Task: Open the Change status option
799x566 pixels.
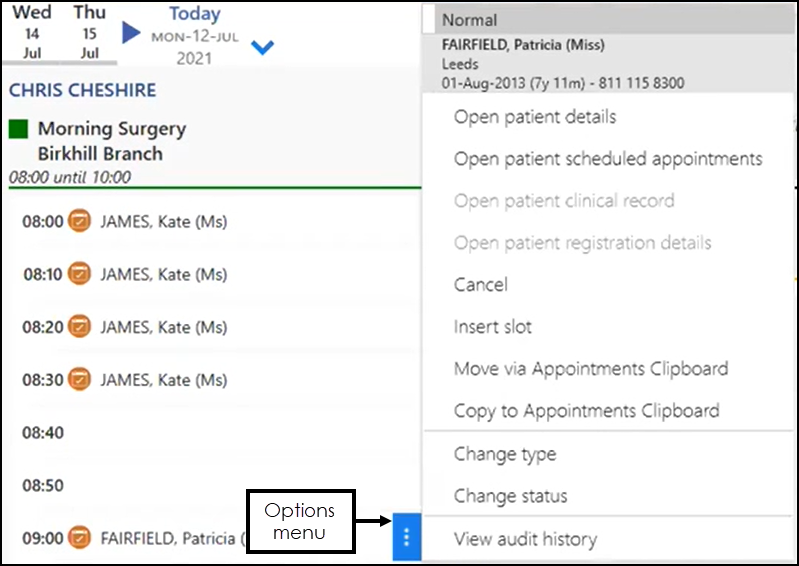Action: [x=511, y=496]
